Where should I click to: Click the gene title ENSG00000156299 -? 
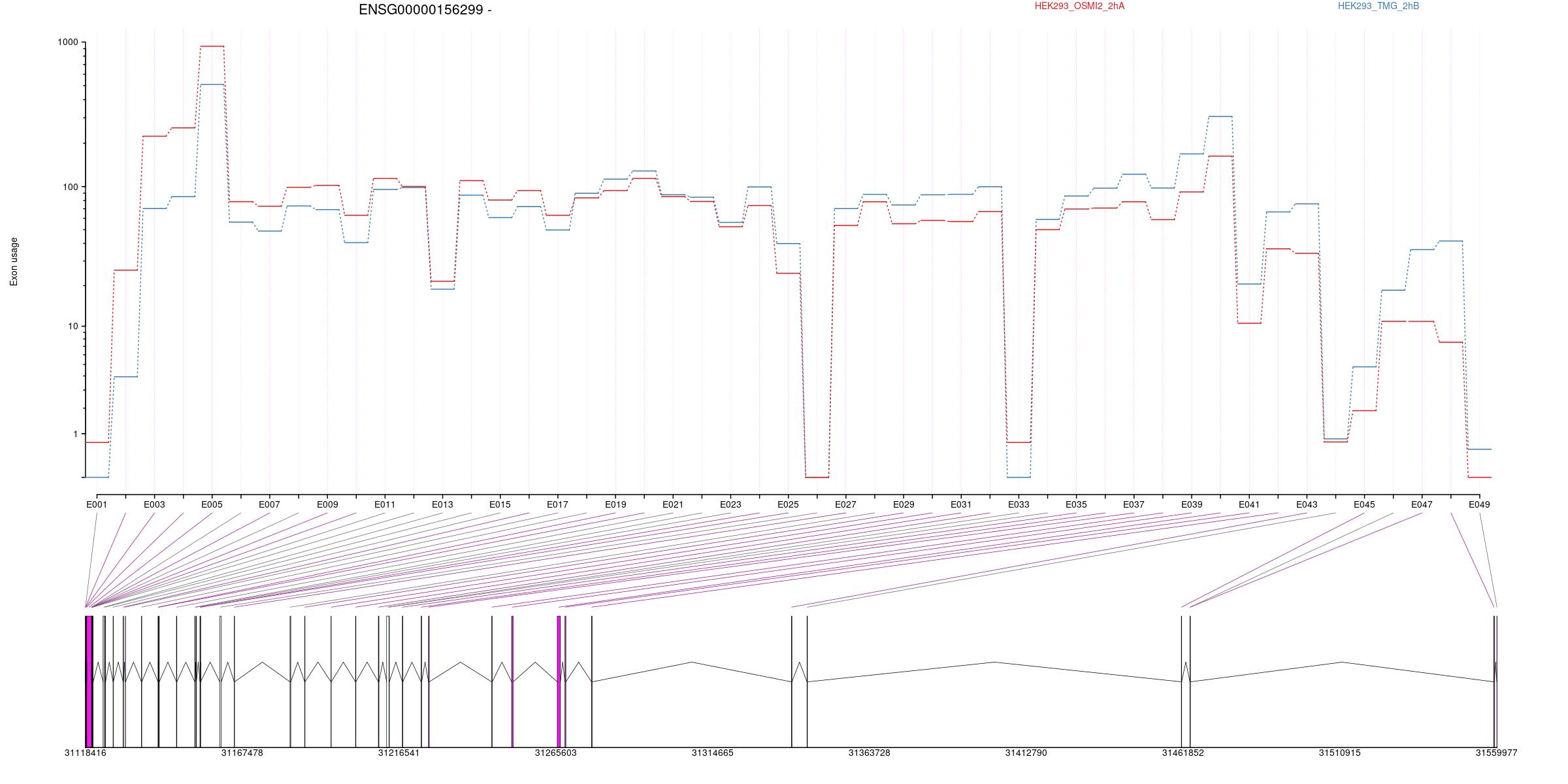tap(425, 10)
